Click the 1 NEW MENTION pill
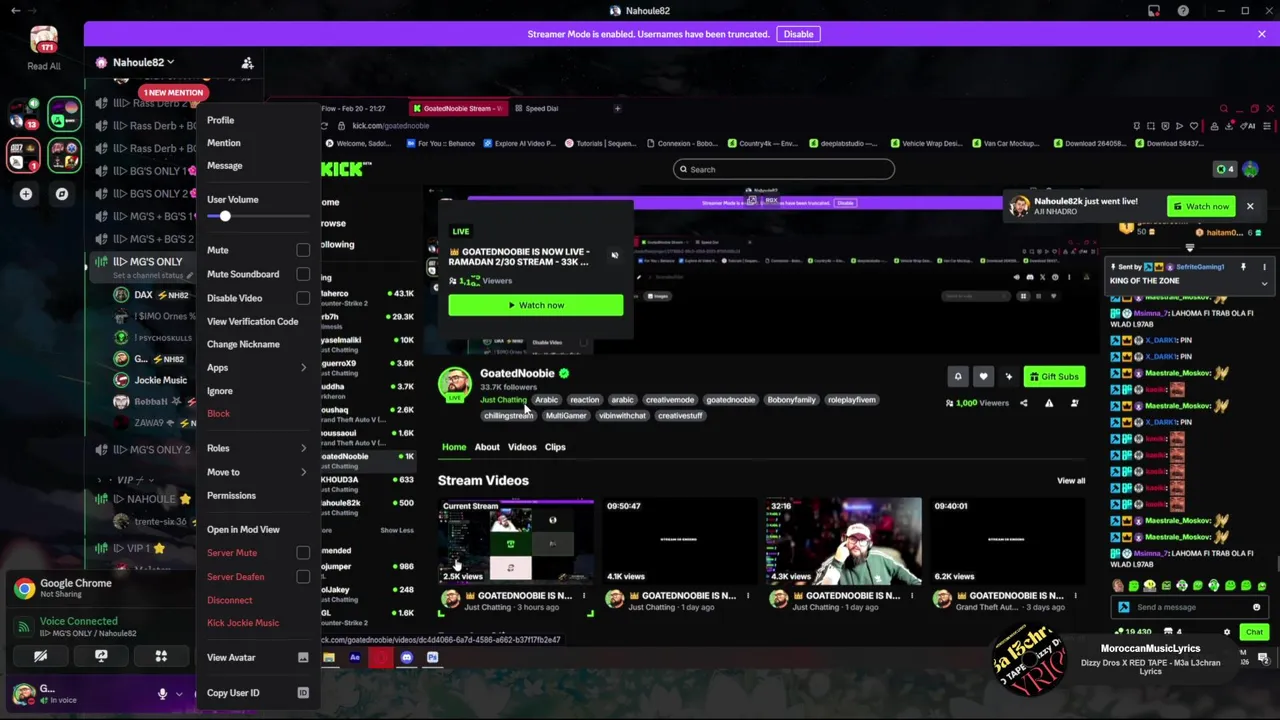The width and height of the screenshot is (1280, 720). (173, 92)
